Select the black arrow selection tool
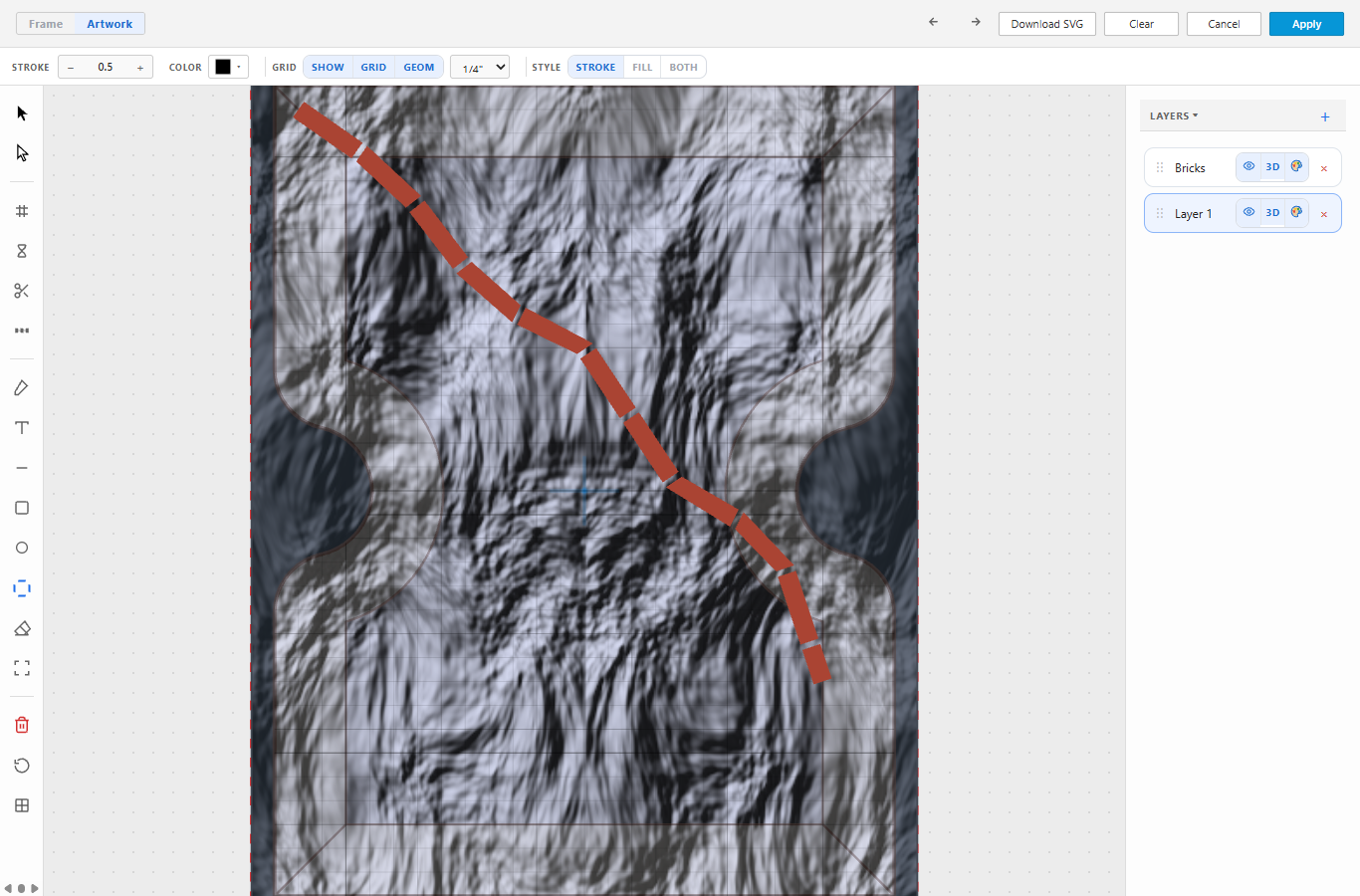The image size is (1360, 896). coord(22,113)
